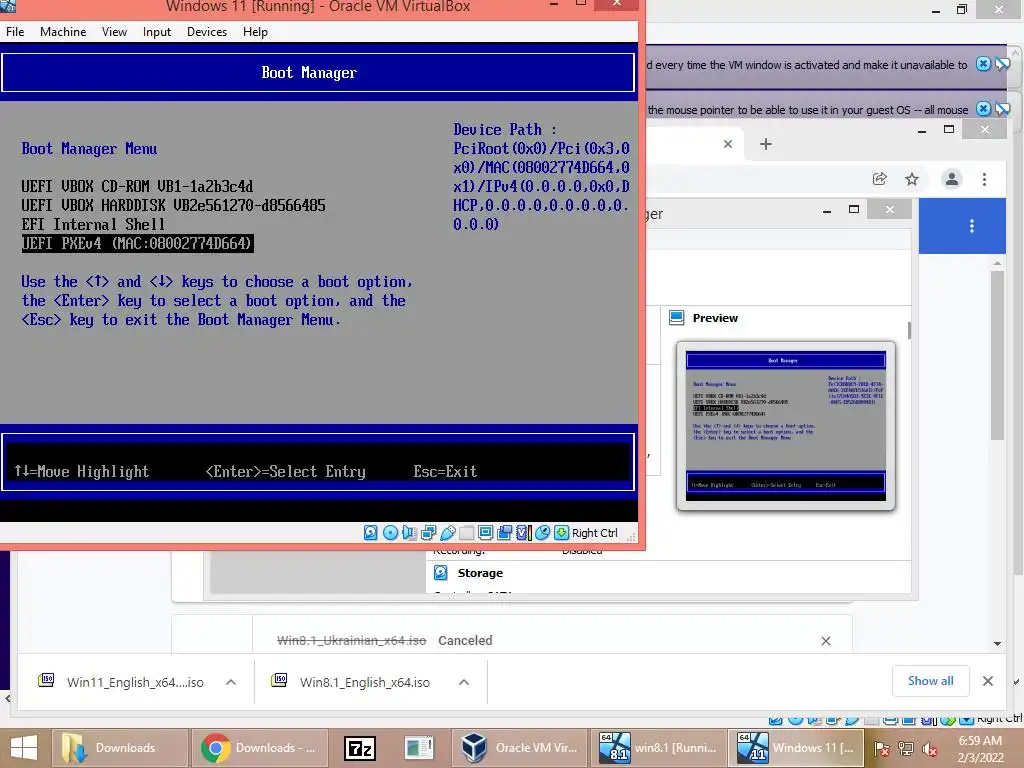Expand Win11_English_x64 download options chevron
The height and width of the screenshot is (768, 1024).
[x=231, y=682]
